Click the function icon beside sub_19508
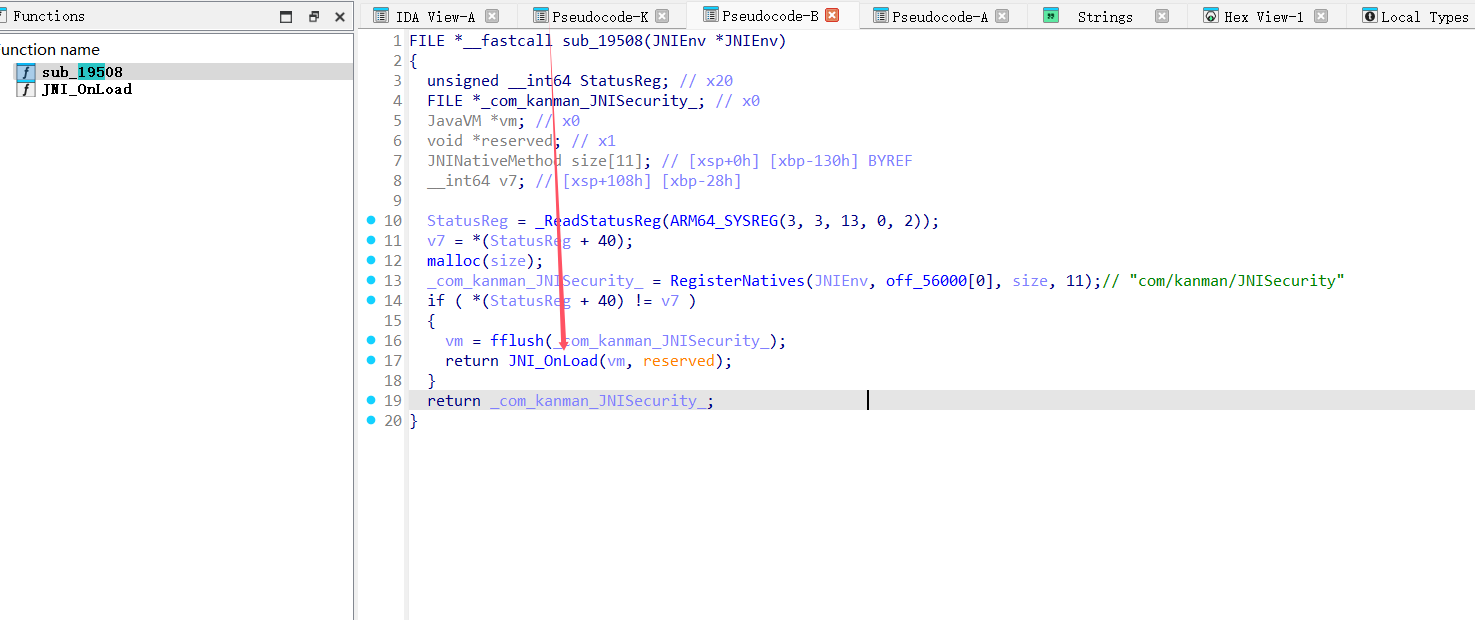 coord(26,72)
